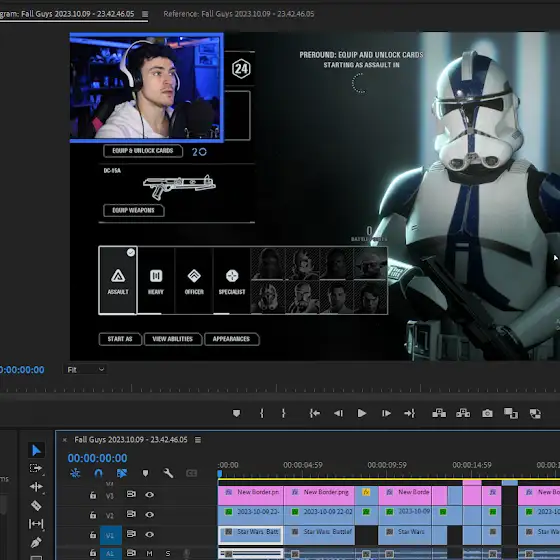This screenshot has height=560, width=560.
Task: Toggle lock on track V3
Action: pos(93,495)
